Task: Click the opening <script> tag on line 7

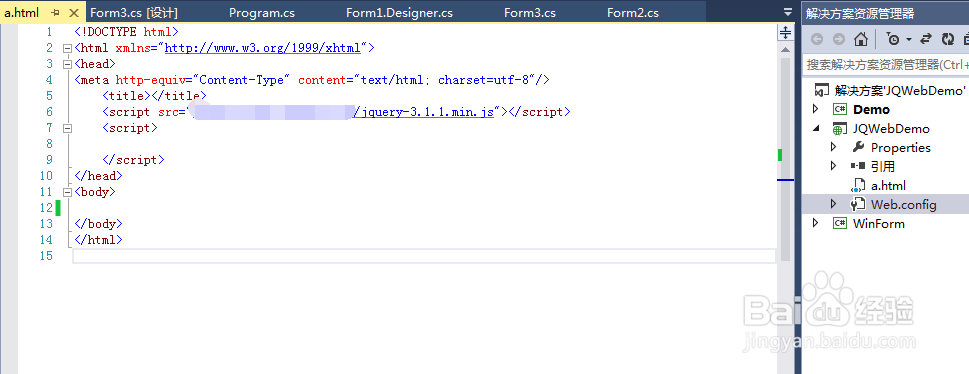Action: tap(130, 128)
